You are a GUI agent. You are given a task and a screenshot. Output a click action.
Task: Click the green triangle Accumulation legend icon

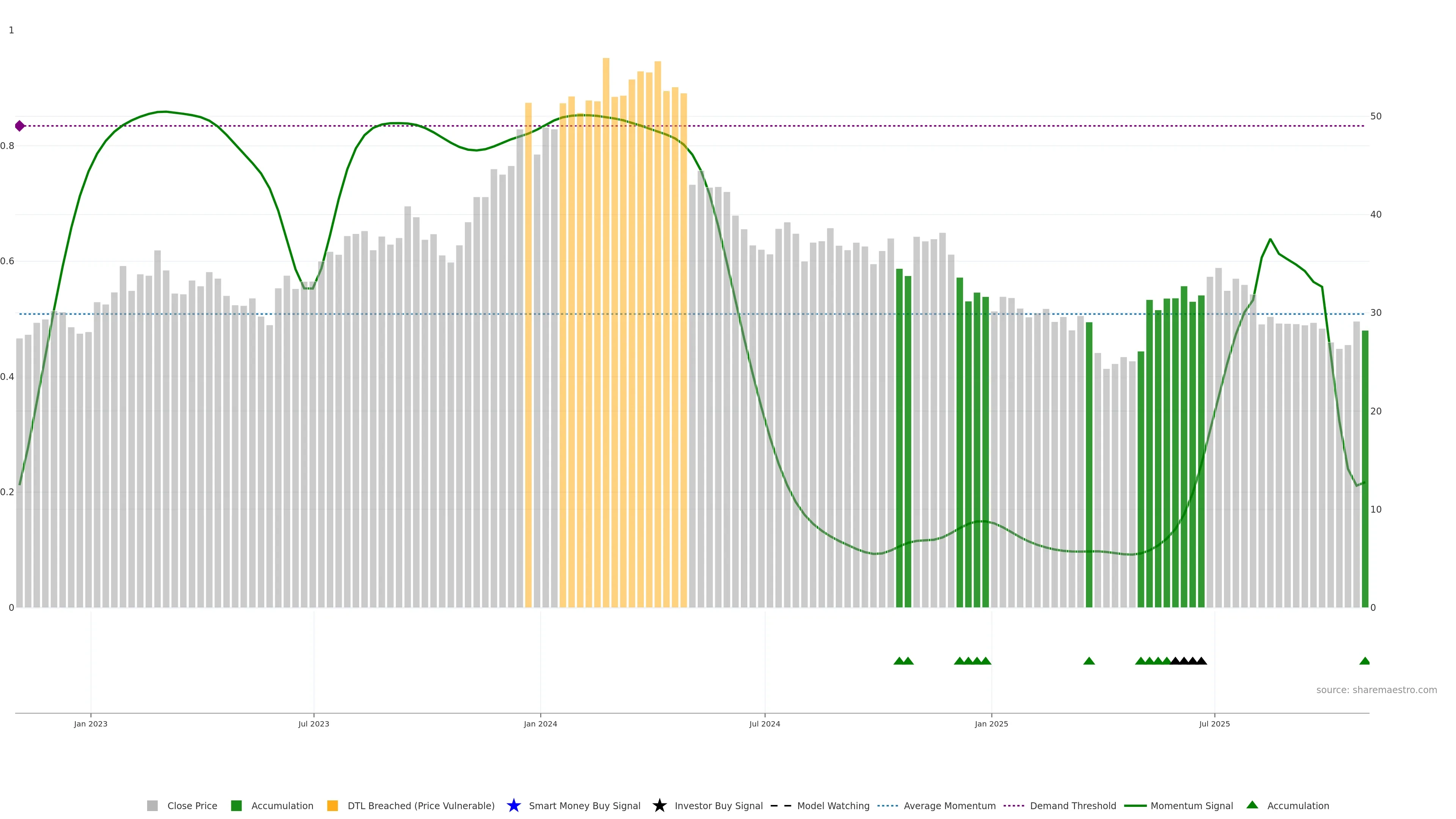(x=1252, y=805)
